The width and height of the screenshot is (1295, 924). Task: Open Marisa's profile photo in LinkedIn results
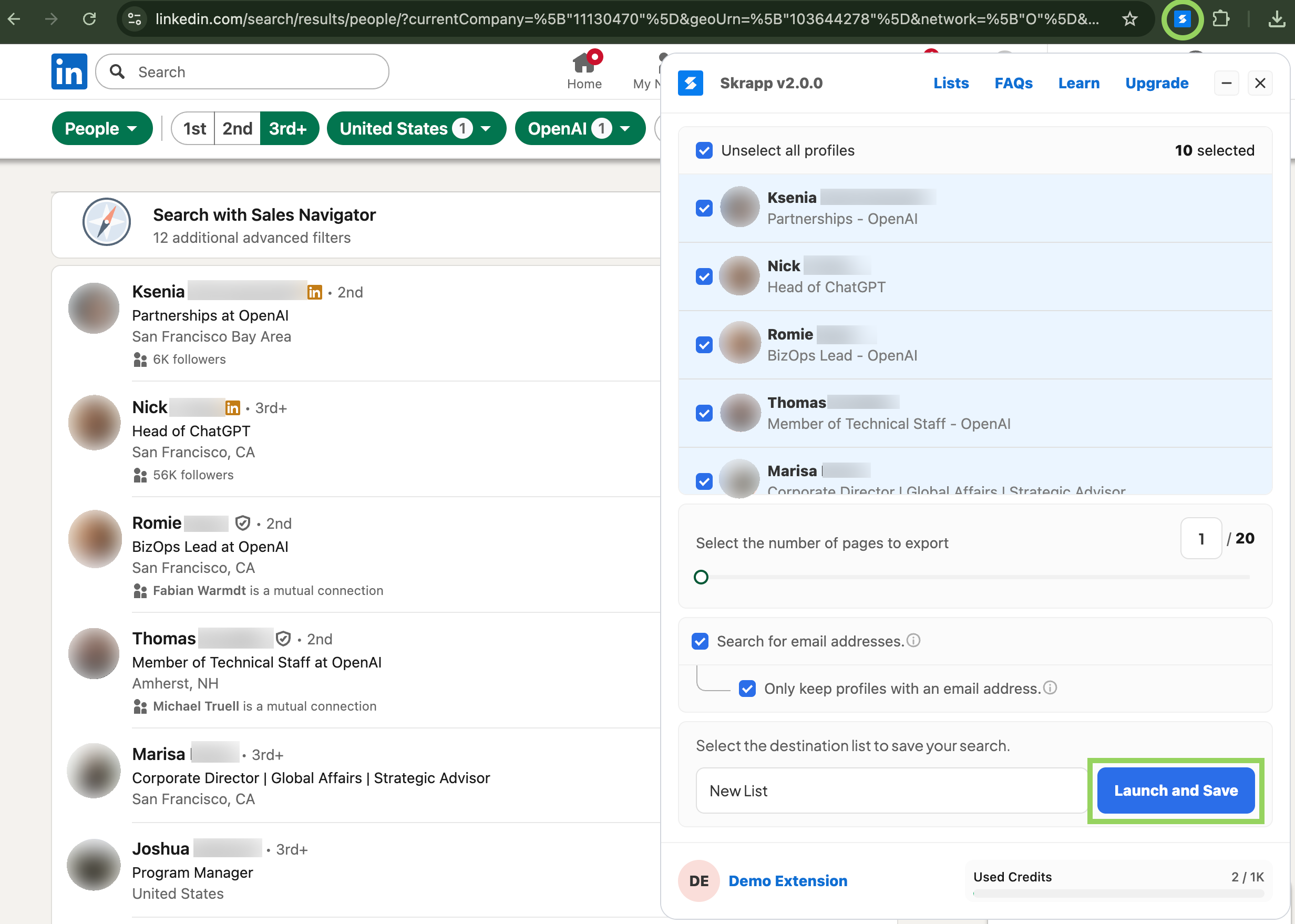[94, 771]
